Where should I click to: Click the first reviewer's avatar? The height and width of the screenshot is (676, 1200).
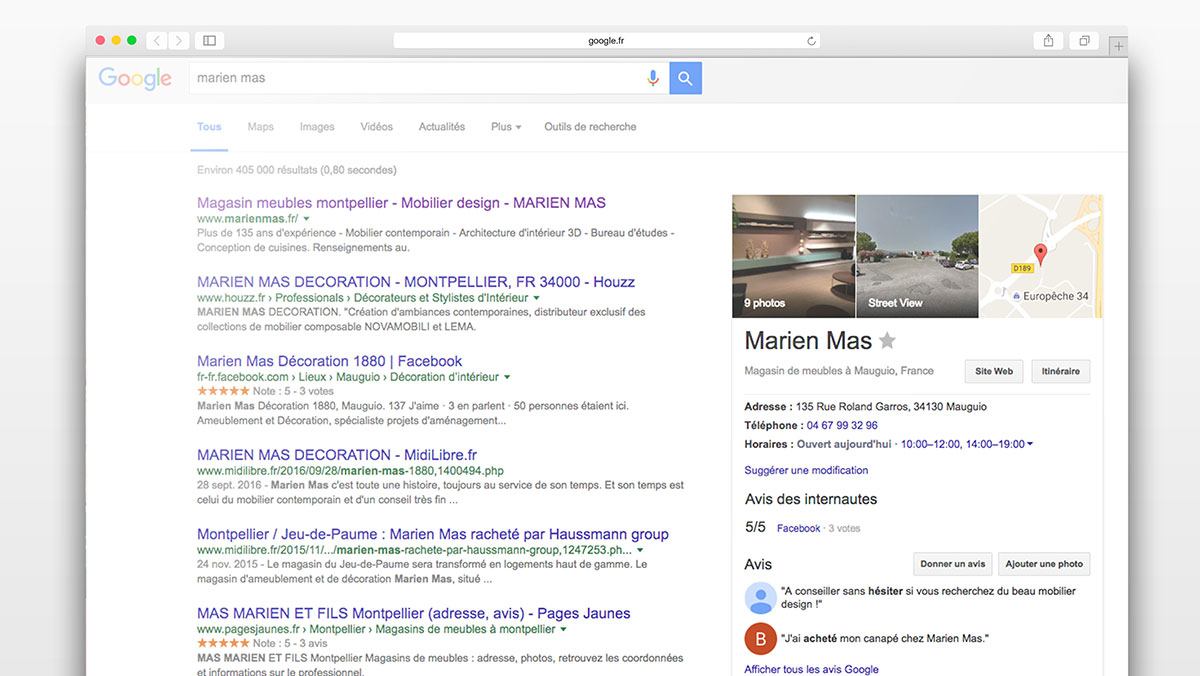pyautogui.click(x=761, y=598)
